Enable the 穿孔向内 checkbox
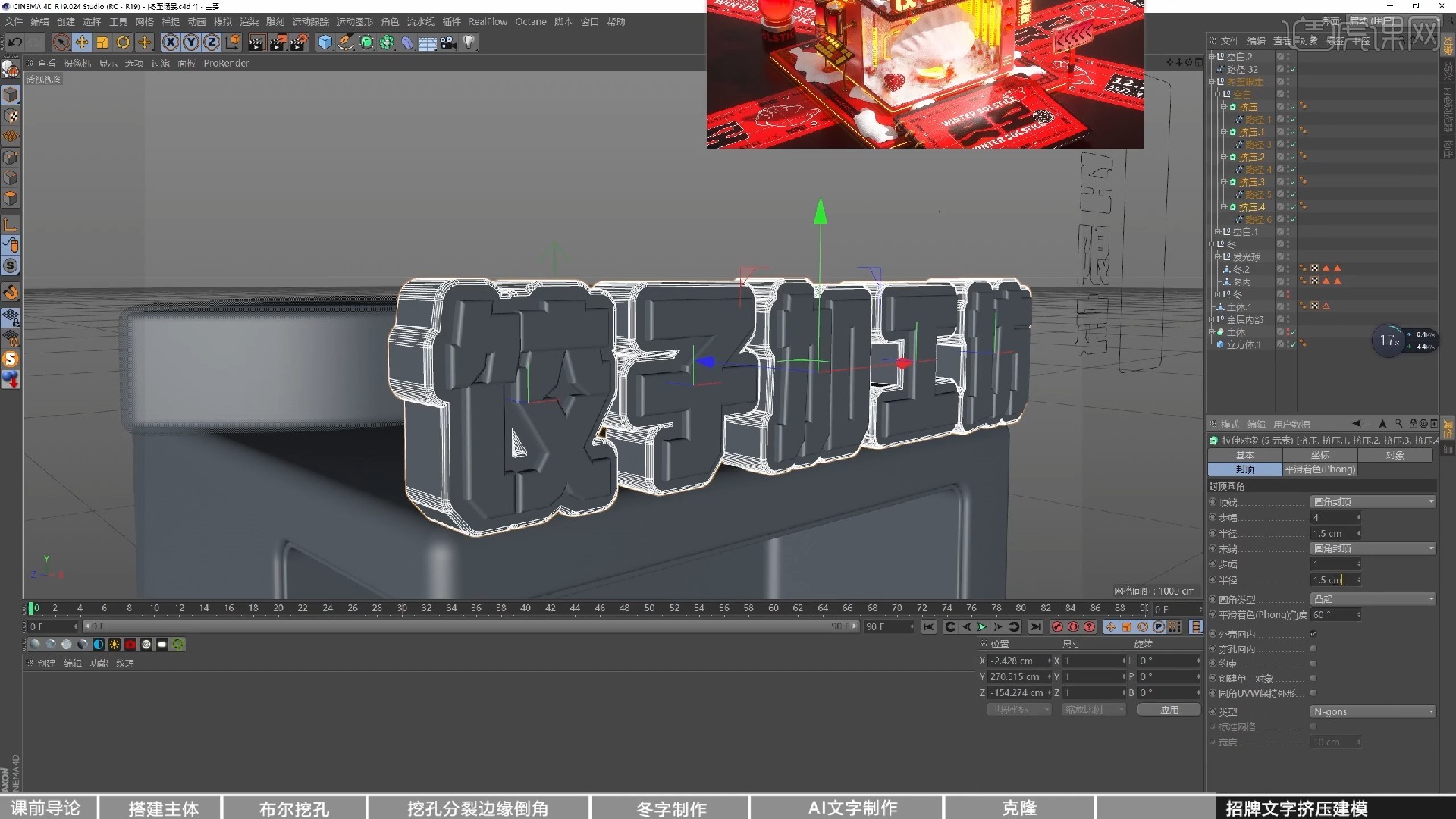 pos(1313,649)
